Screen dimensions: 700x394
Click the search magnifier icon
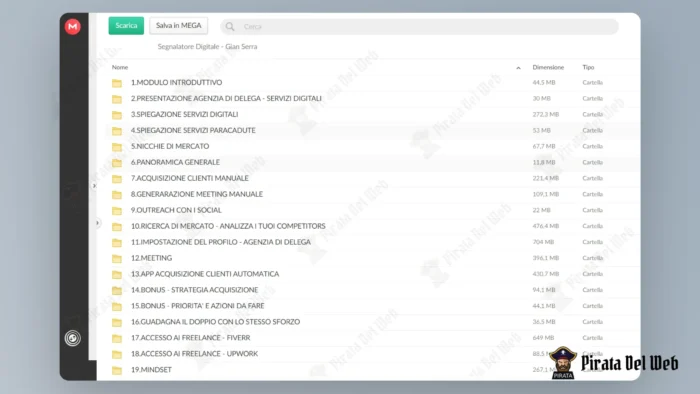pyautogui.click(x=230, y=27)
